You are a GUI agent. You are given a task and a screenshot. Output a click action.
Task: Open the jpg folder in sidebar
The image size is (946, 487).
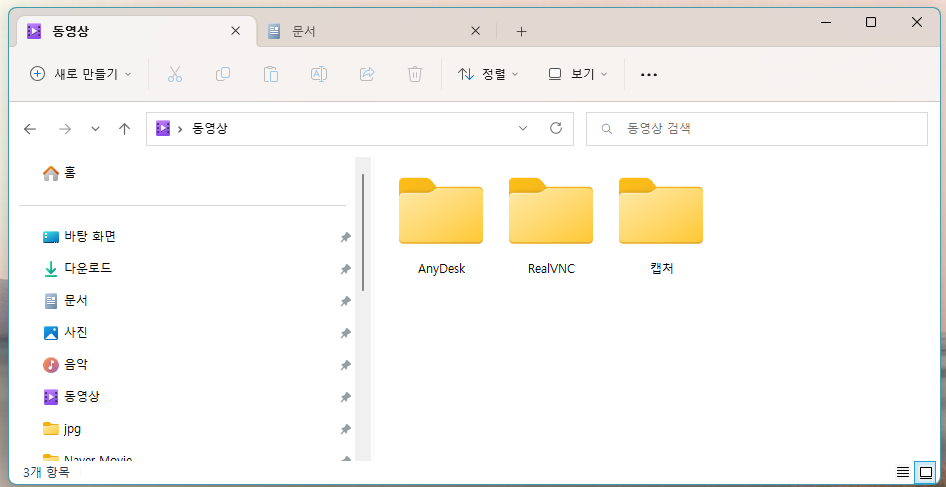pos(62,429)
